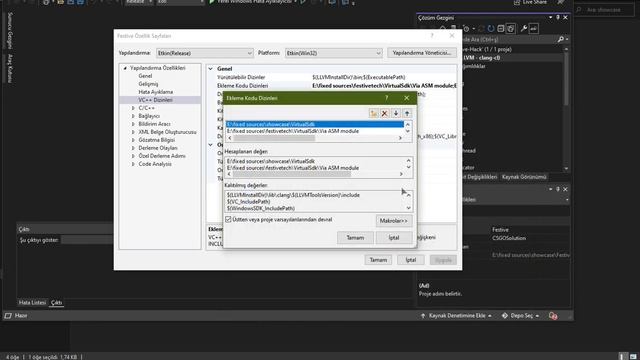This screenshot has width=640, height=360.
Task: Expand the Code Analysis tree node
Action: pyautogui.click(x=133, y=164)
